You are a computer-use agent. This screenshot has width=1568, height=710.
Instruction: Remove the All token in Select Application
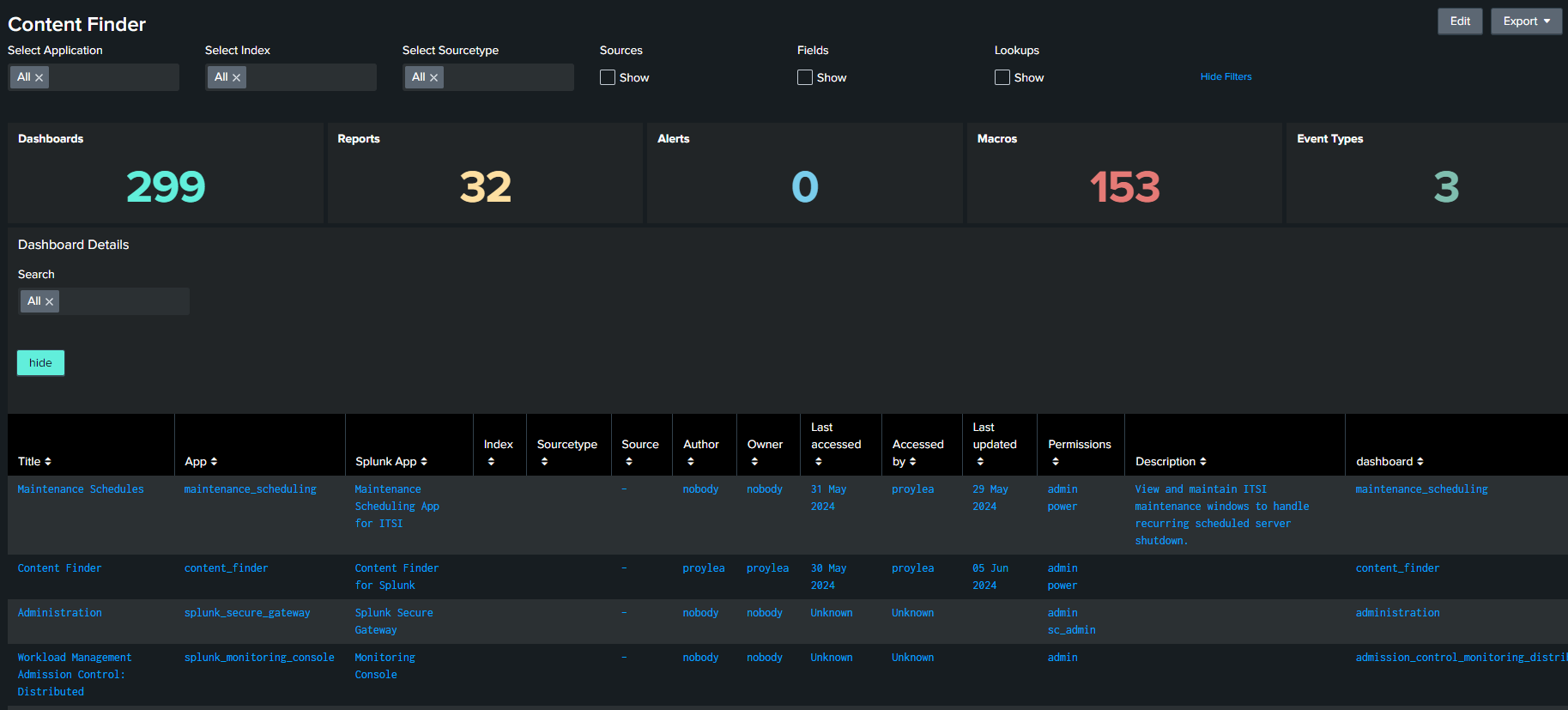tap(39, 78)
